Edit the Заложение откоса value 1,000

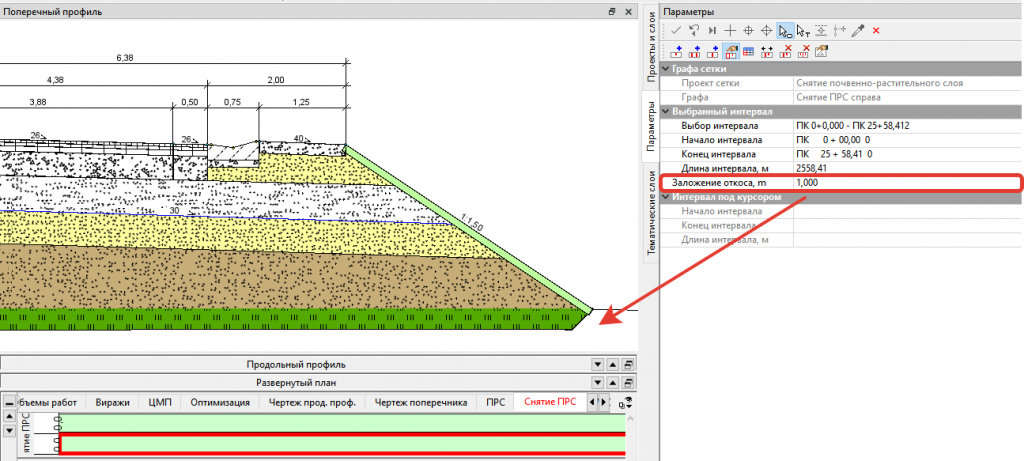coord(907,183)
